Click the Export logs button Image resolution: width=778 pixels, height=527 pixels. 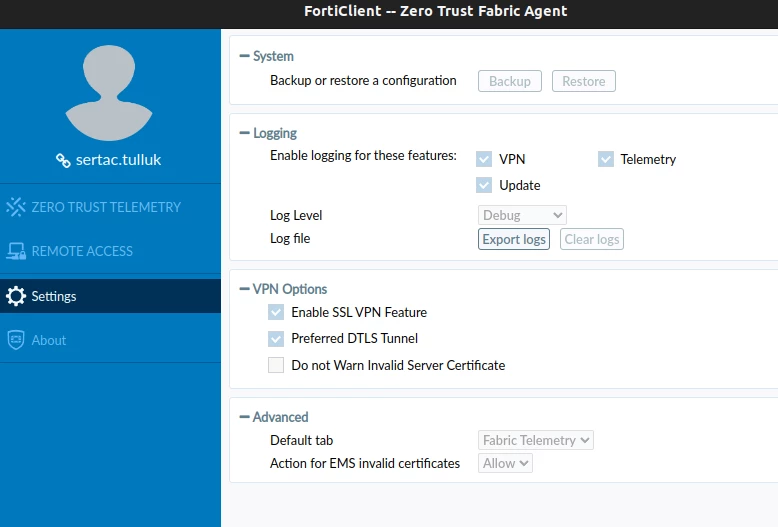[514, 239]
